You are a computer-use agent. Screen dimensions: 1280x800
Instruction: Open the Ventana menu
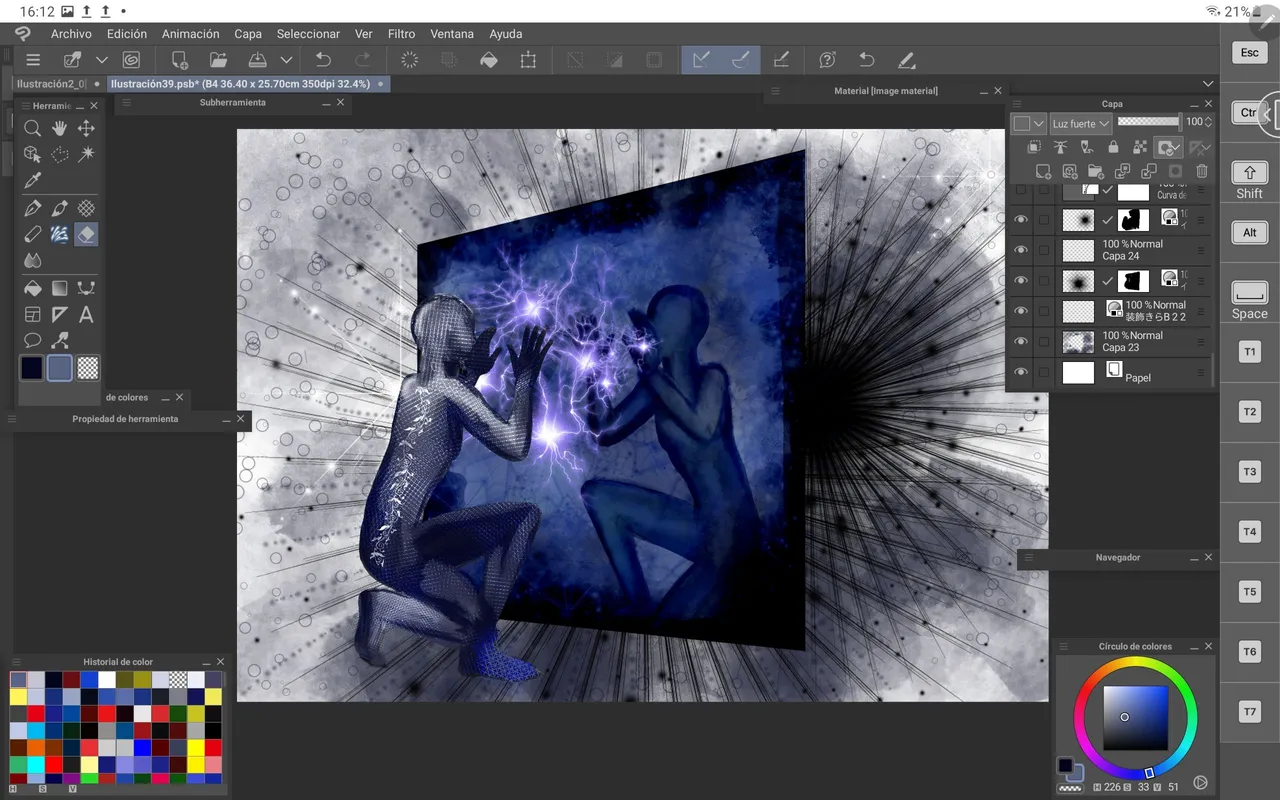(x=452, y=34)
